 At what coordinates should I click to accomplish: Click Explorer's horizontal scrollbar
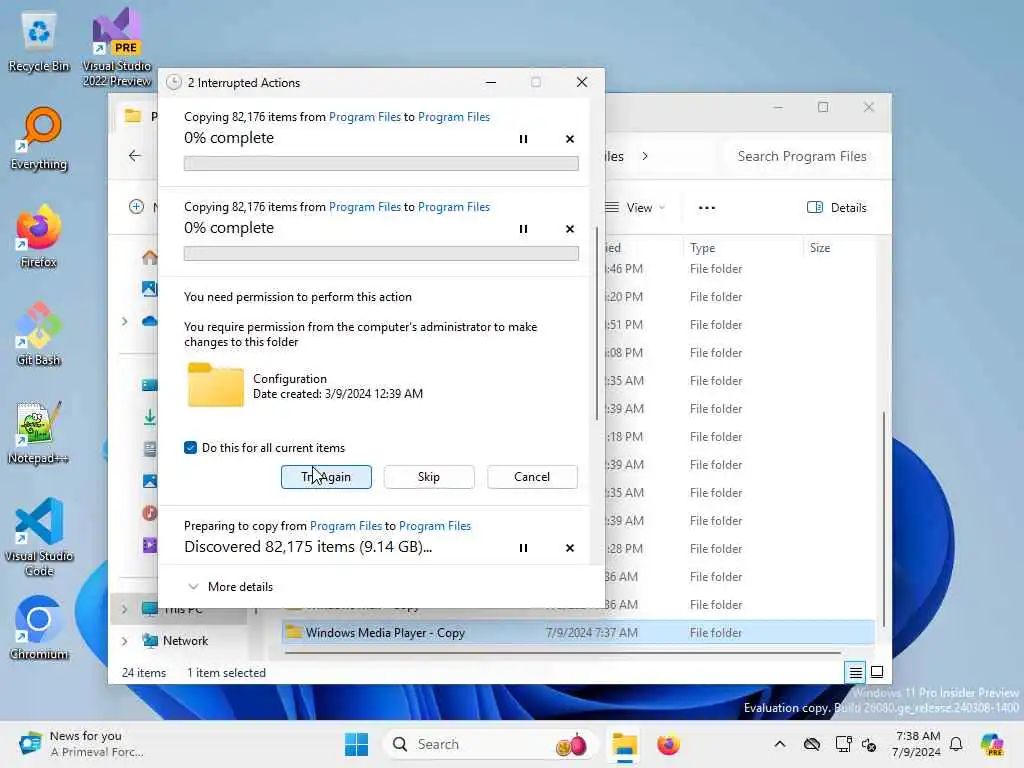pos(563,652)
